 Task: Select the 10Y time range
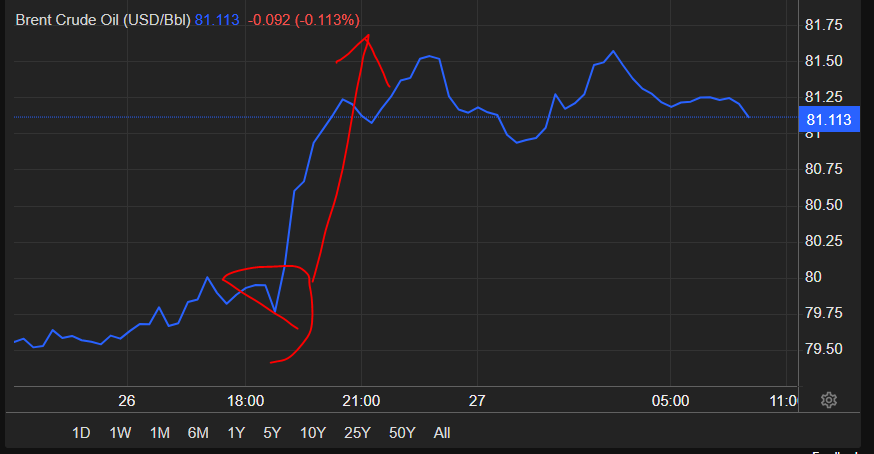pyautogui.click(x=313, y=433)
